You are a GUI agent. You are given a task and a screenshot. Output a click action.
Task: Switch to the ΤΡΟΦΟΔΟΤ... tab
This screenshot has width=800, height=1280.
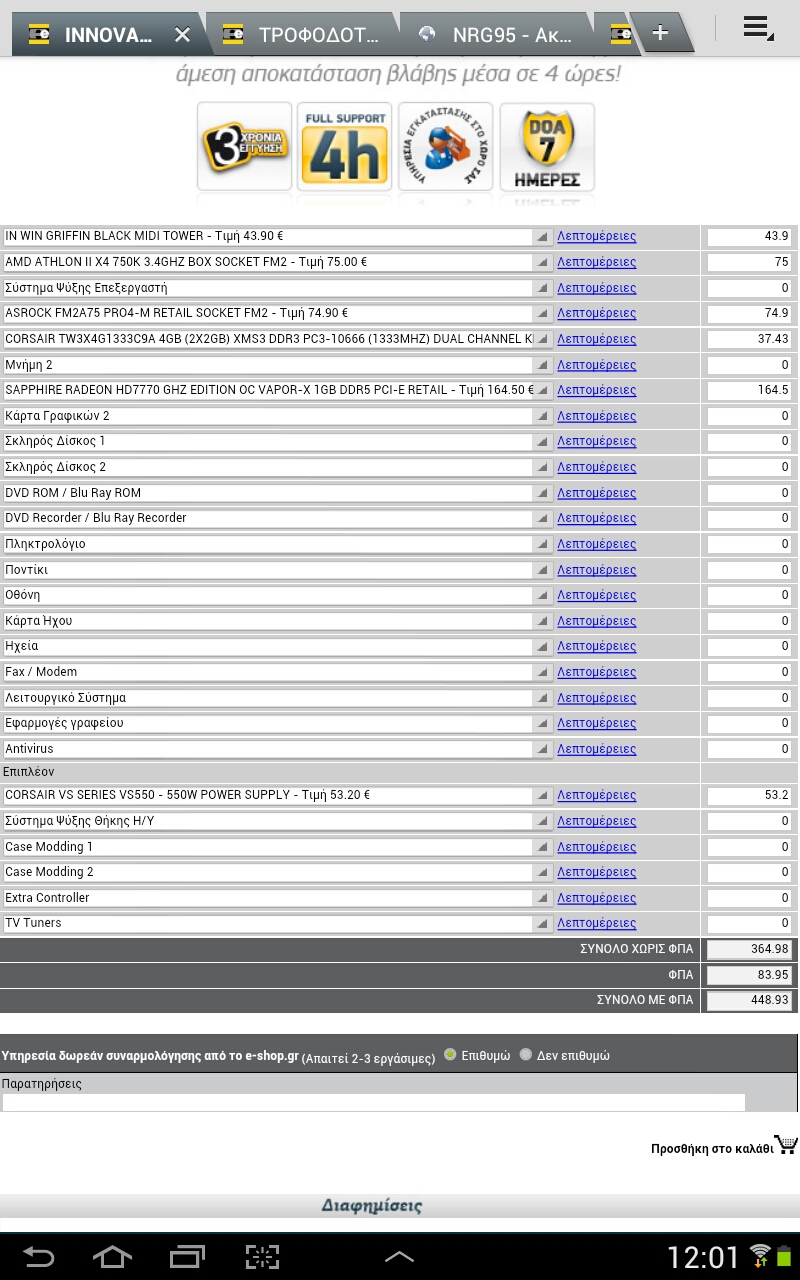coord(305,35)
